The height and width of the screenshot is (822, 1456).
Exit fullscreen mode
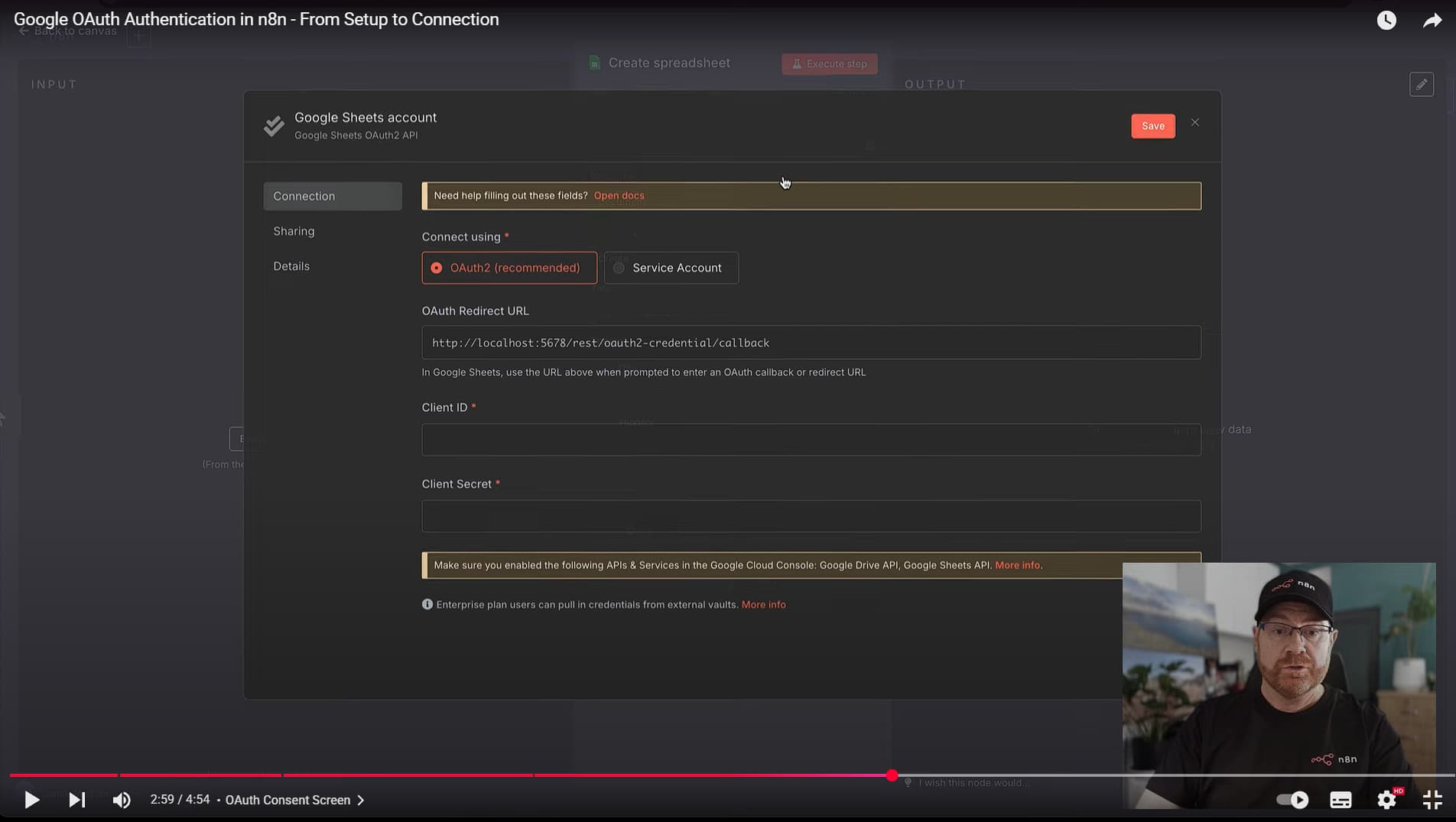pyautogui.click(x=1432, y=800)
